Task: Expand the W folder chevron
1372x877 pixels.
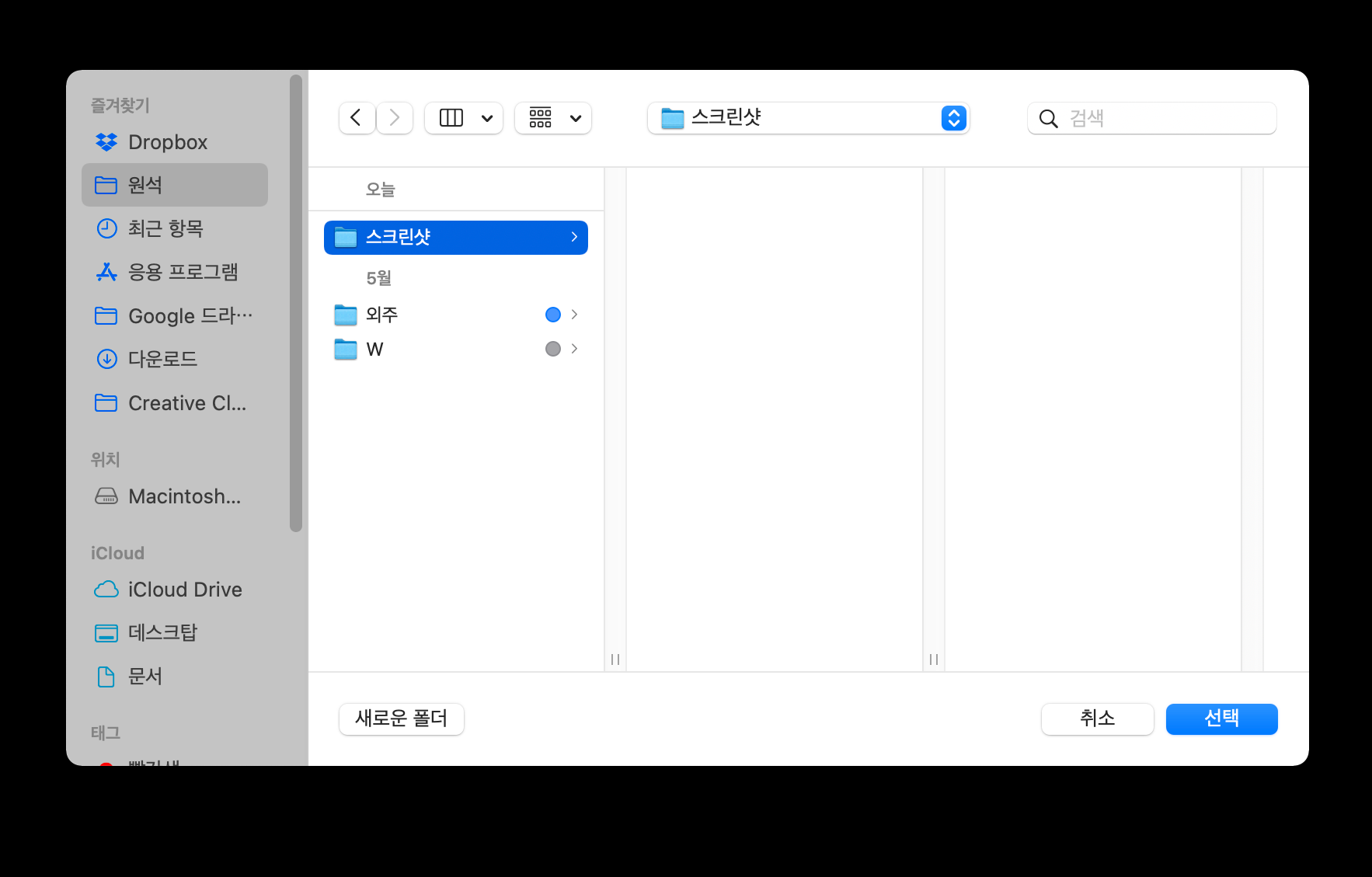Action: pos(574,349)
